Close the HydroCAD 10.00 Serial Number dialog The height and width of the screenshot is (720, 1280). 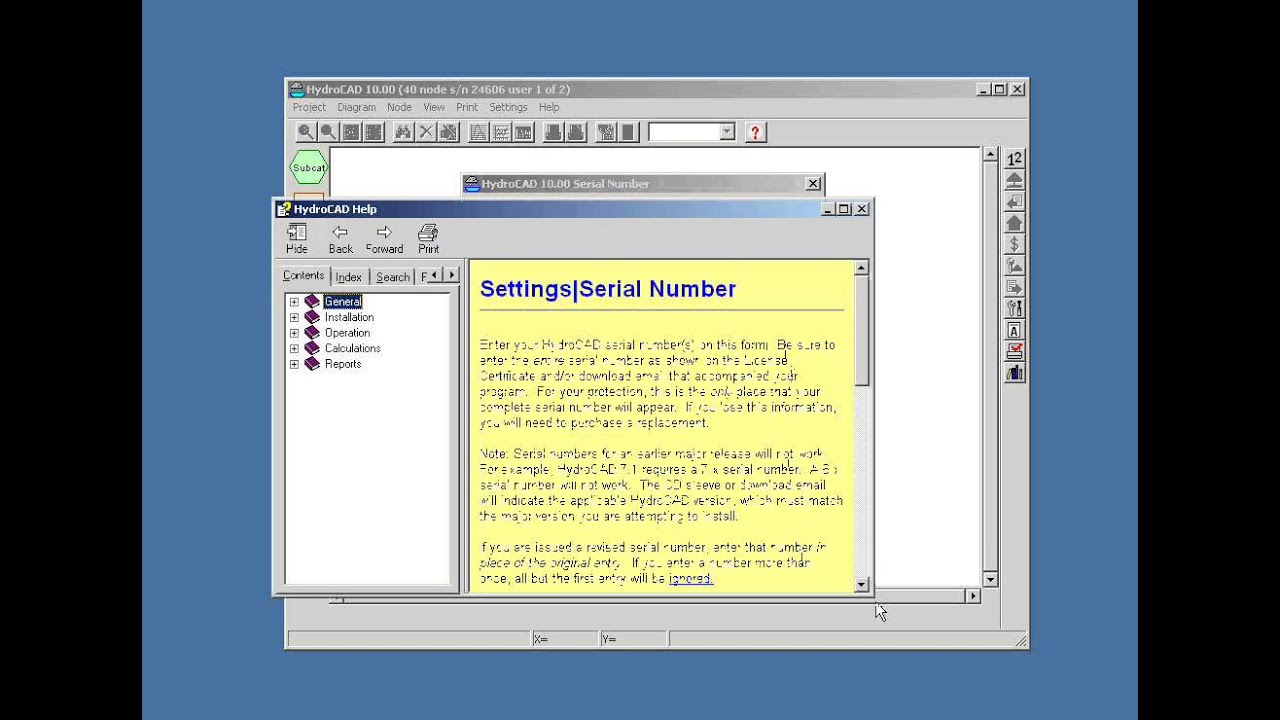tap(813, 184)
